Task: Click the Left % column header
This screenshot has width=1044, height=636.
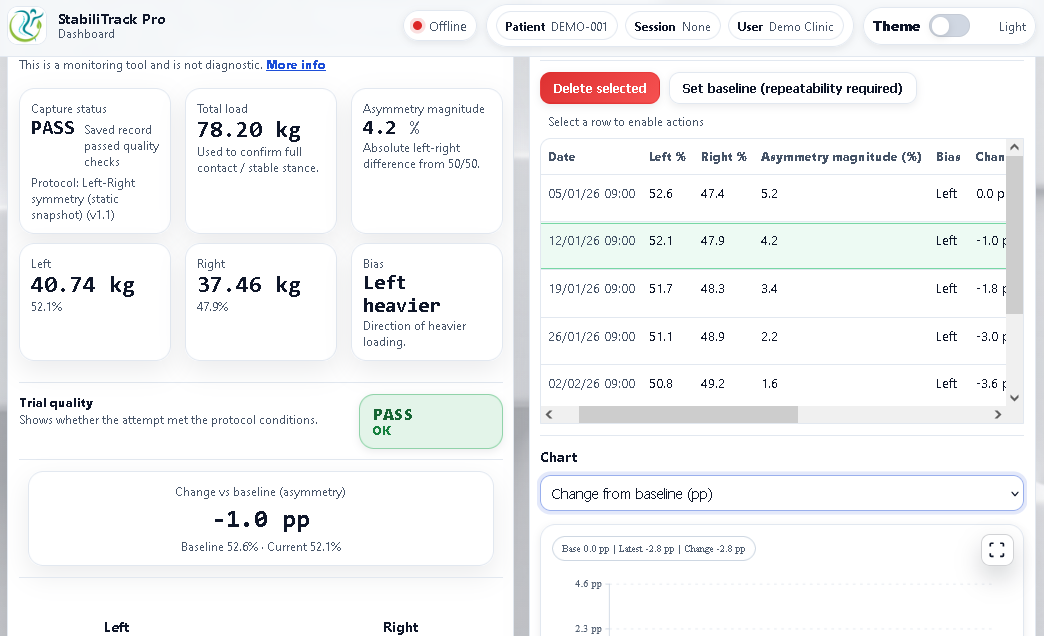Action: click(667, 157)
